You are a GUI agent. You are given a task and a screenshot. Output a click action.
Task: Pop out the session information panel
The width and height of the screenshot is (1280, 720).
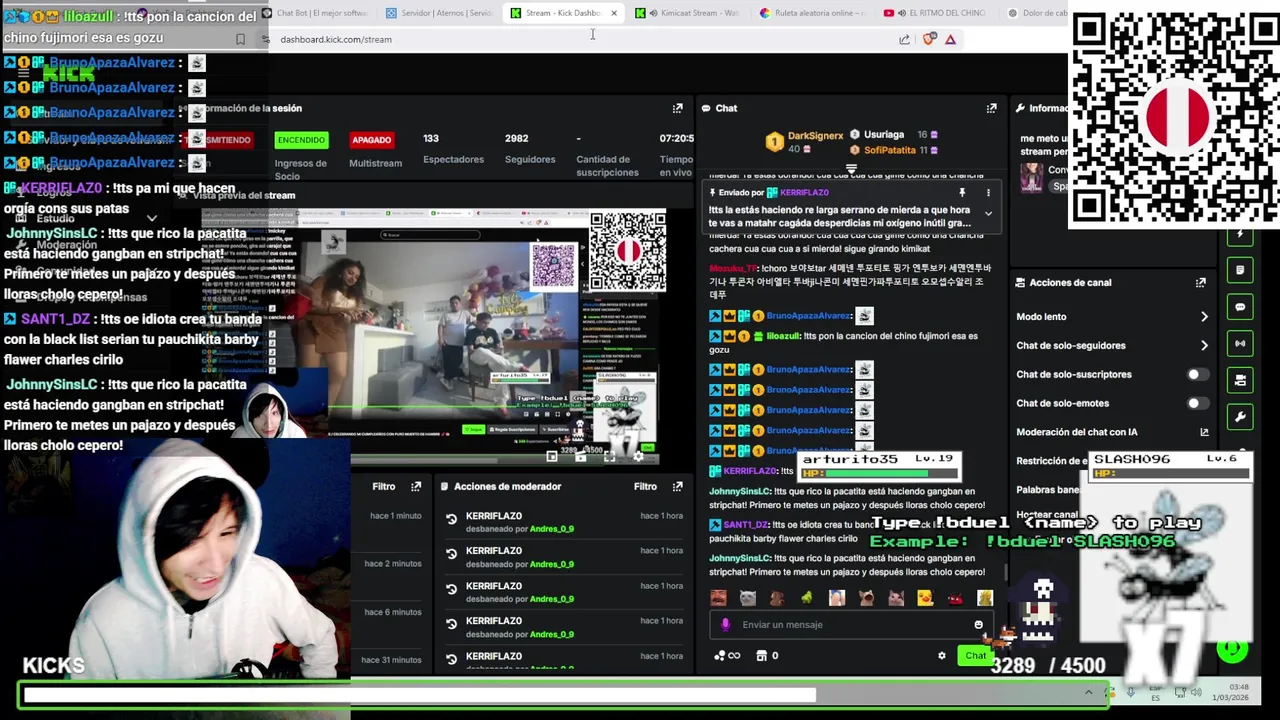[x=677, y=108]
